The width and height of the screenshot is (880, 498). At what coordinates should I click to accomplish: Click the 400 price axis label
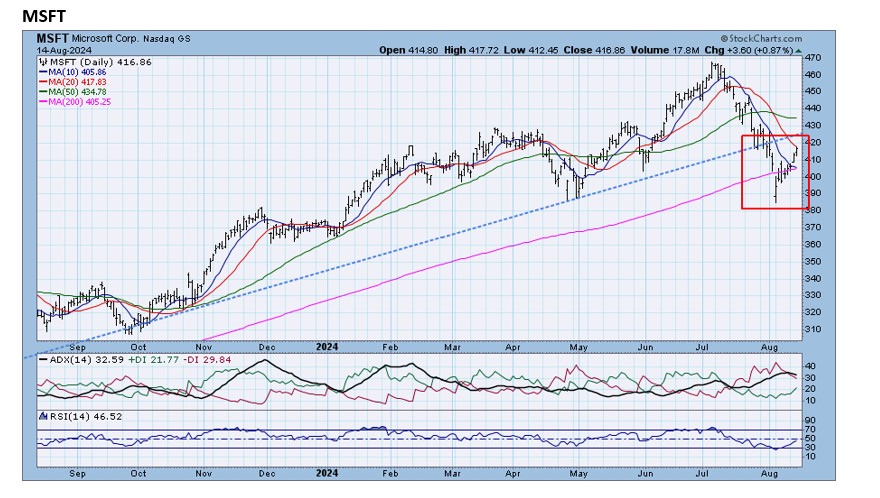click(814, 176)
